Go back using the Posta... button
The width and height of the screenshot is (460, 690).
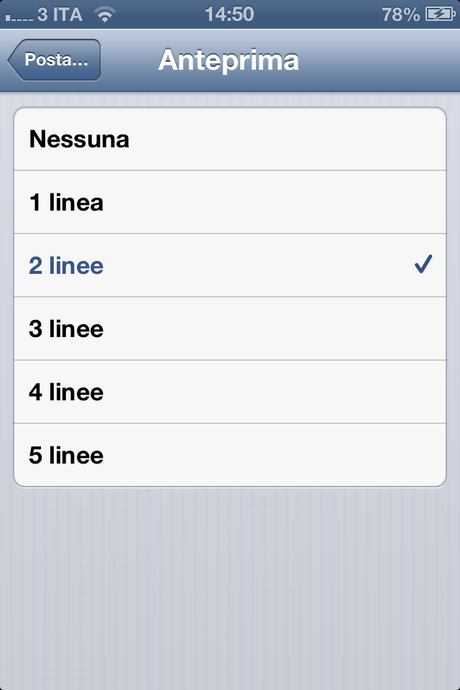click(54, 60)
